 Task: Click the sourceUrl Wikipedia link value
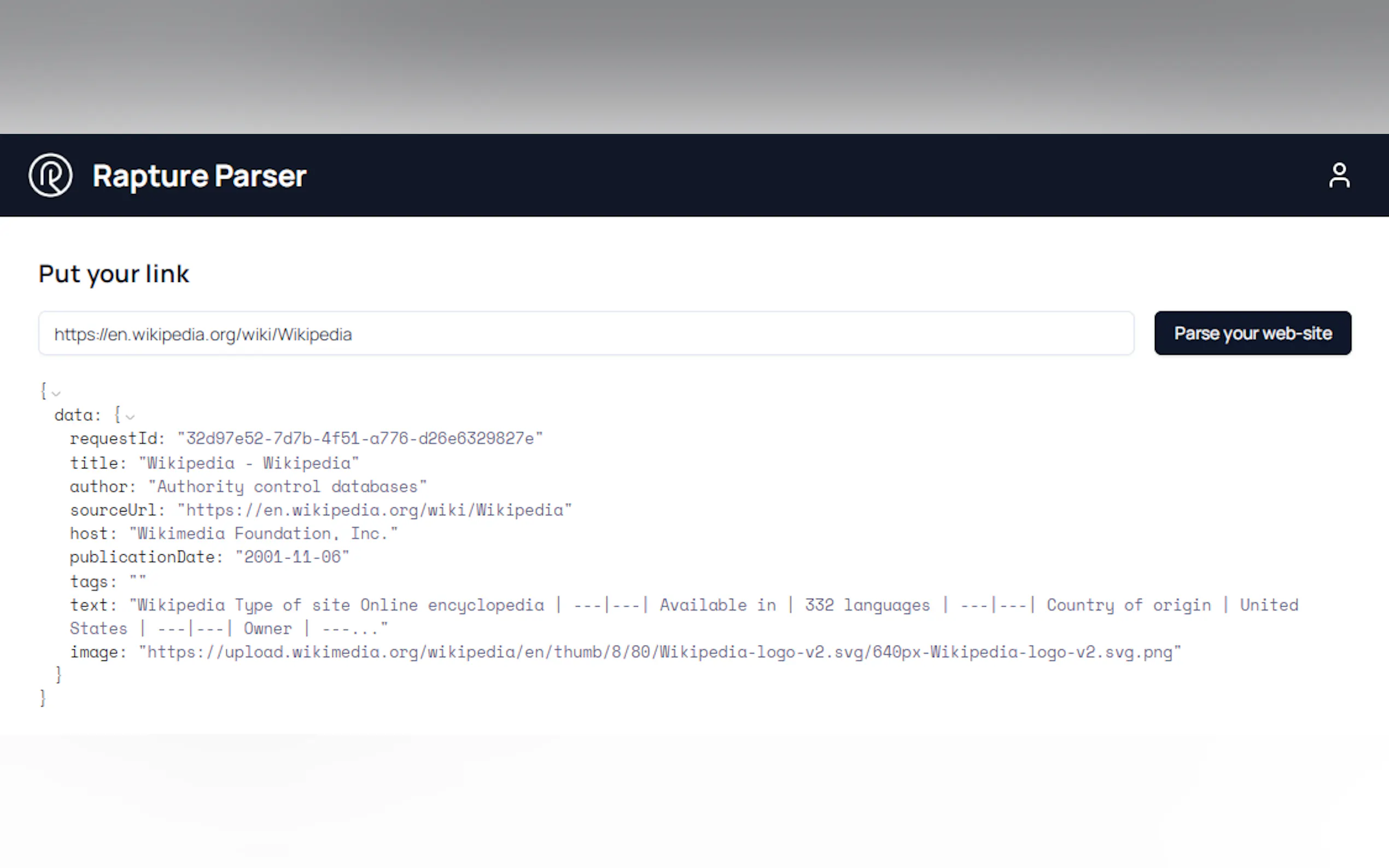point(375,511)
